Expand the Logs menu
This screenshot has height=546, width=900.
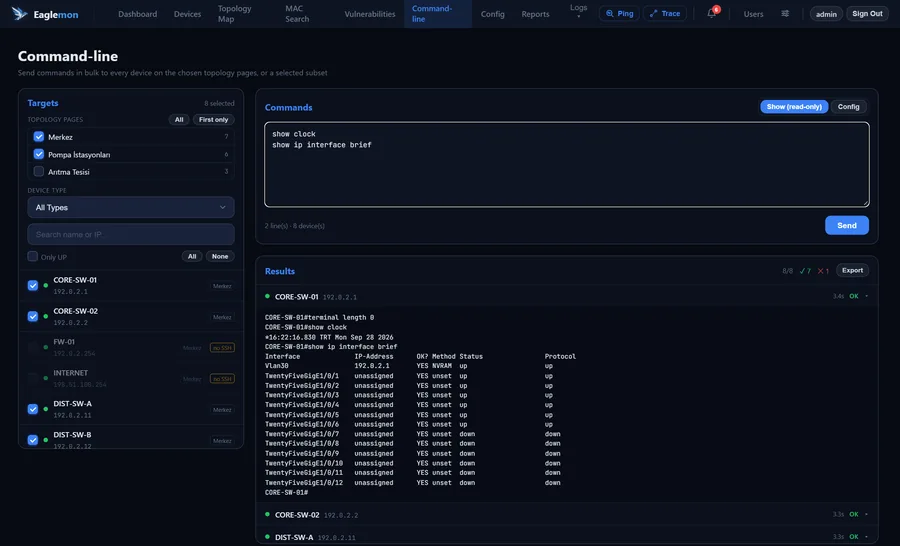pyautogui.click(x=579, y=11)
